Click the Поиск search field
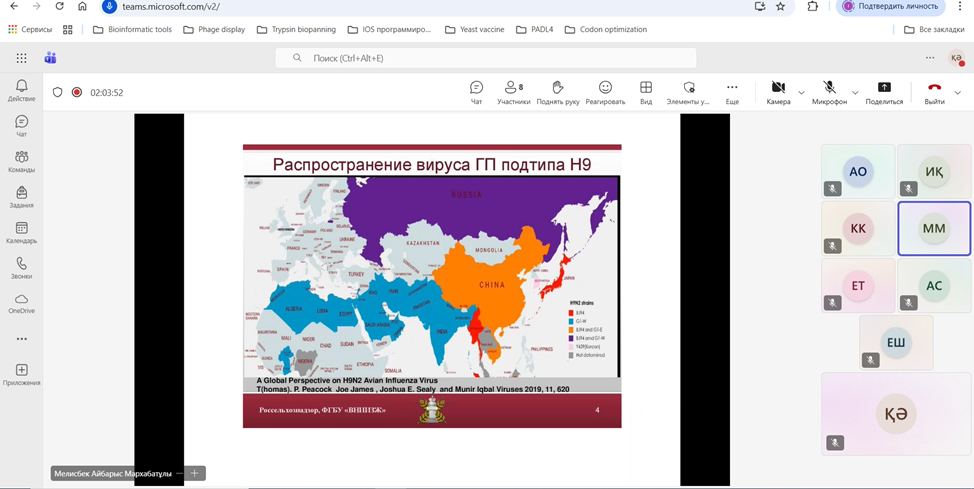Image resolution: width=974 pixels, height=489 pixels. click(x=486, y=58)
